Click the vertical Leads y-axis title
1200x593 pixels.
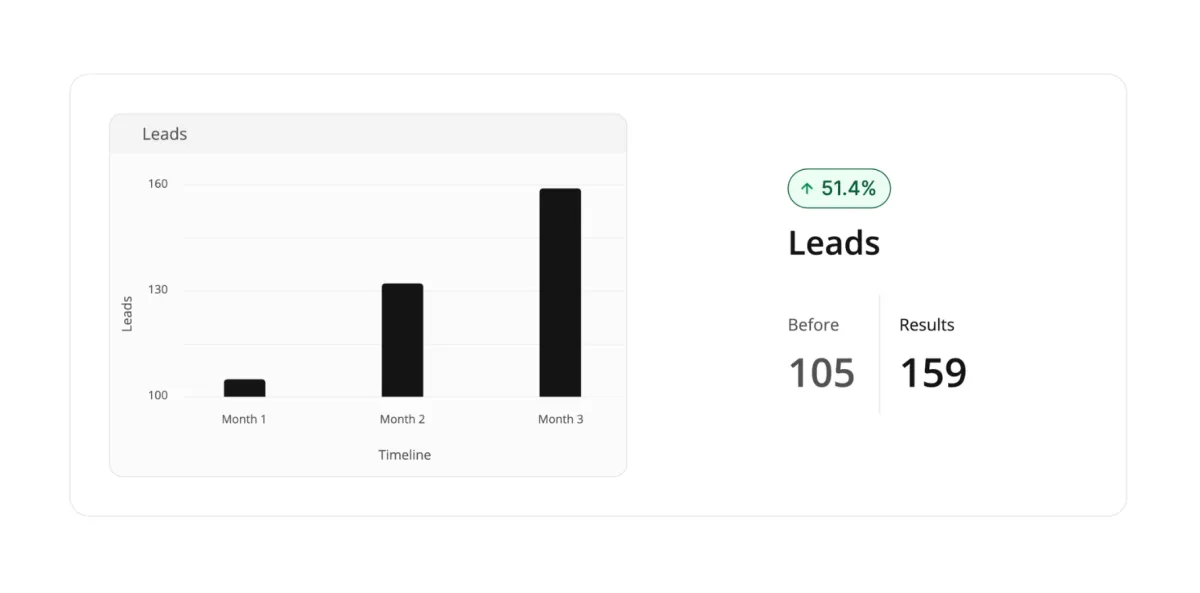[127, 314]
